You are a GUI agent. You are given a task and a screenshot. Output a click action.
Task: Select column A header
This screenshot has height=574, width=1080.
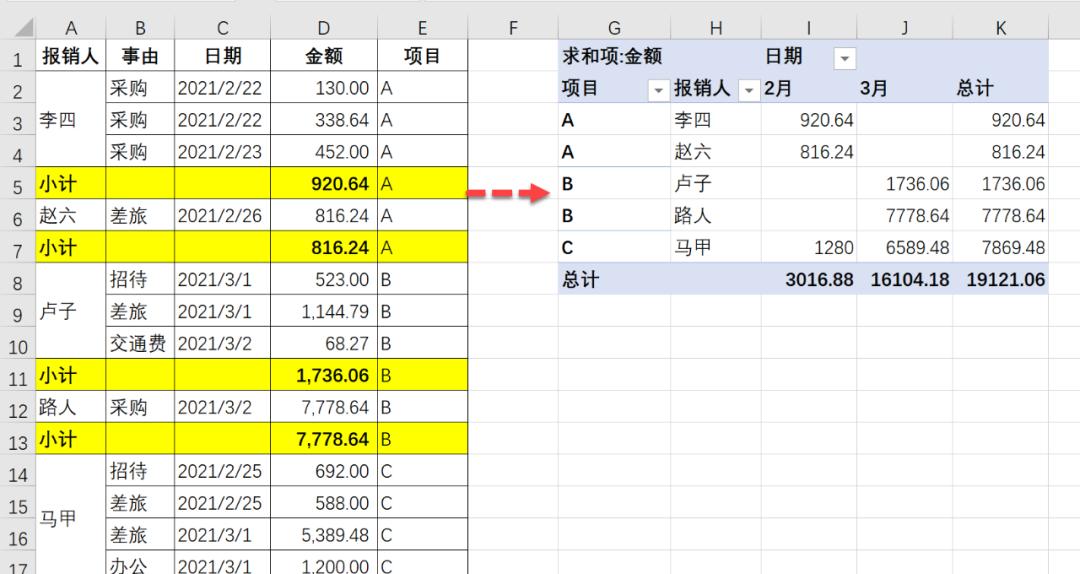tap(71, 28)
